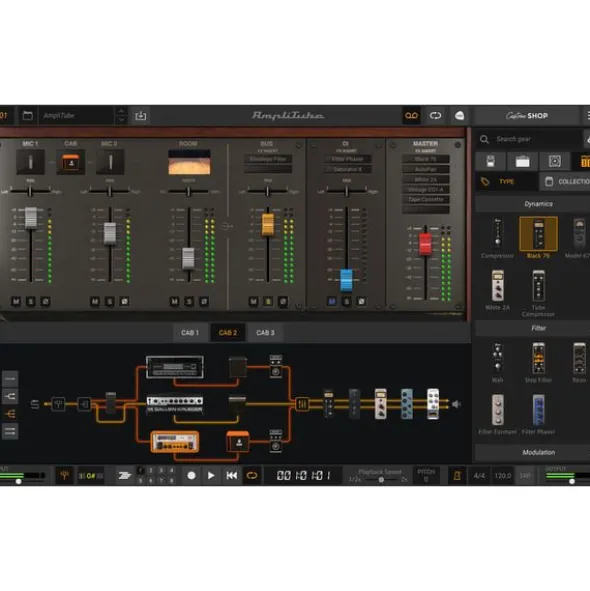Viewport: 590px width, 591px height.
Task: Select the TYPE filter tab
Action: click(506, 182)
